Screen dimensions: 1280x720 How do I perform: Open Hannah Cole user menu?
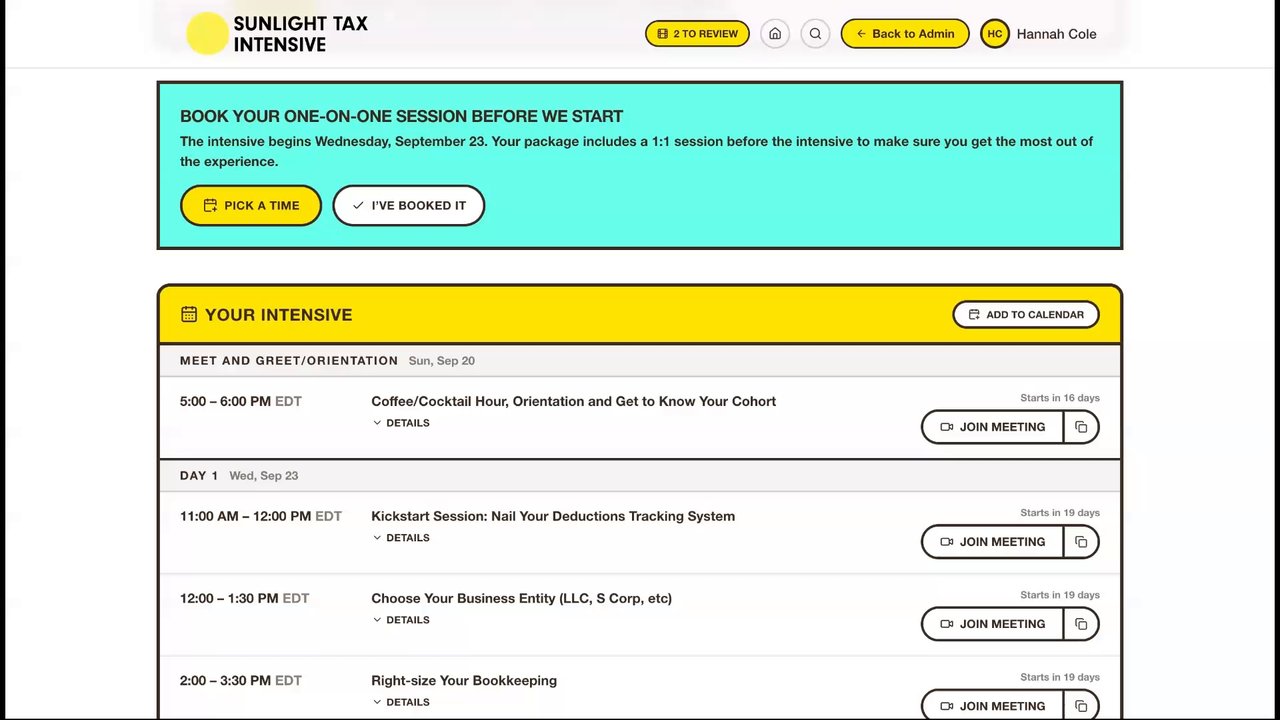(x=1056, y=34)
